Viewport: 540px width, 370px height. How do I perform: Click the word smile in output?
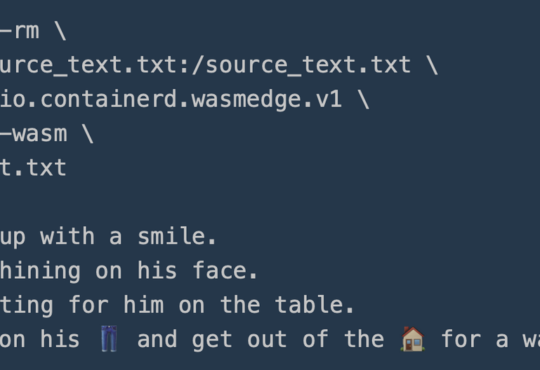[177, 236]
